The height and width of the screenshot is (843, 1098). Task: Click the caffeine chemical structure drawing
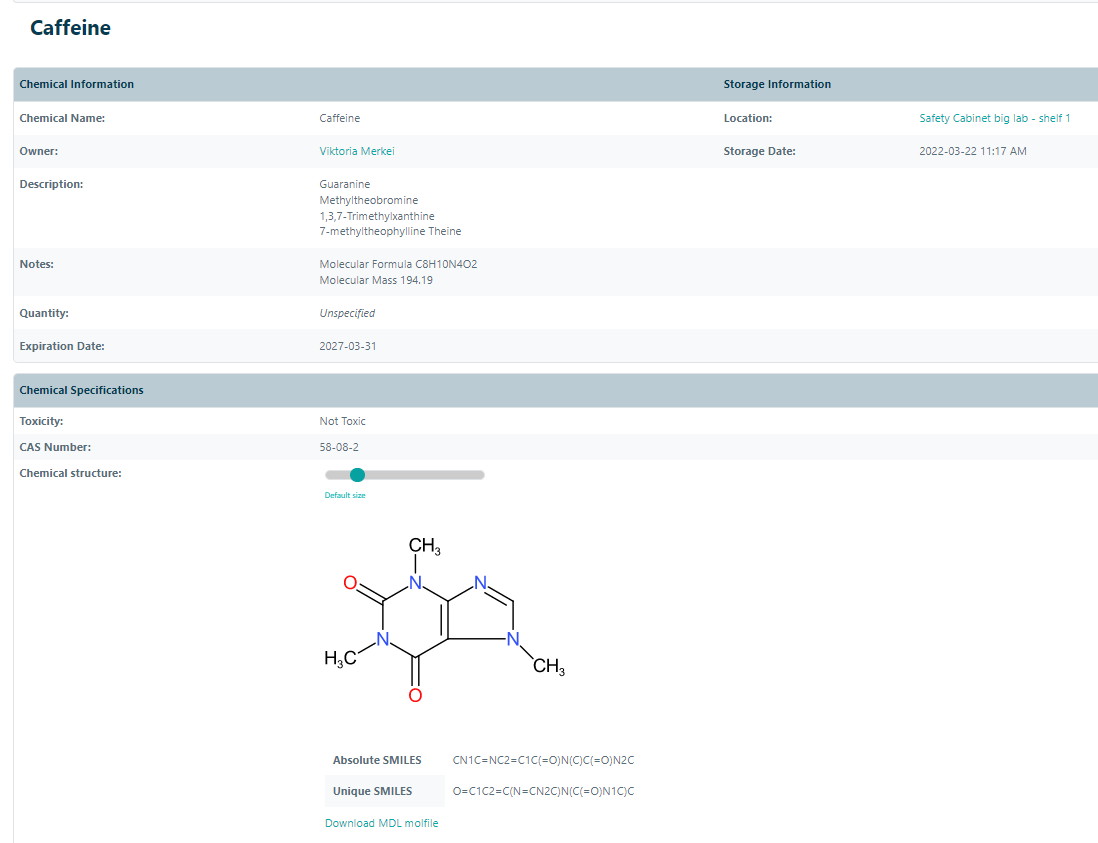440,620
